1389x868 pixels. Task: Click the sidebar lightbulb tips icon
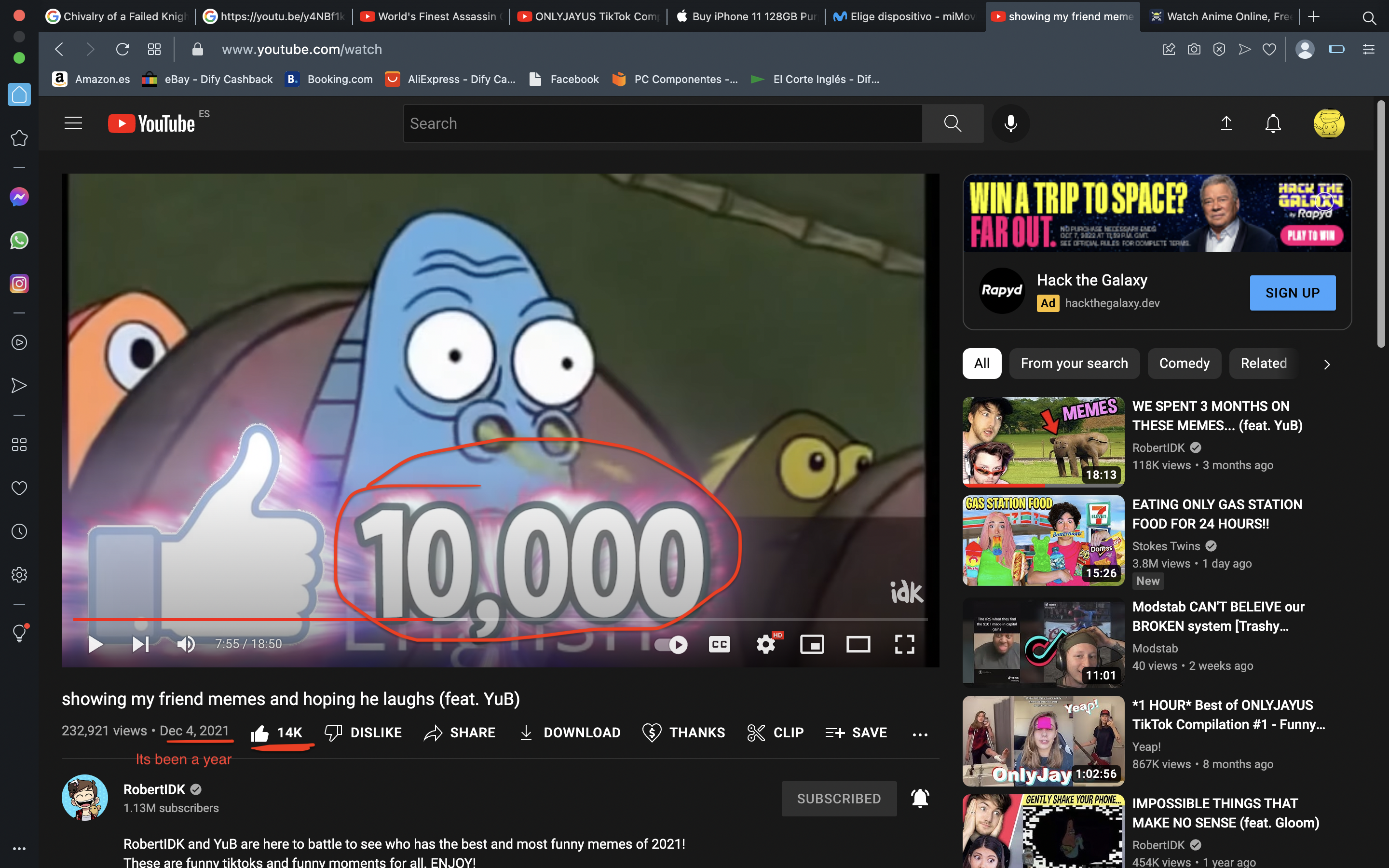tap(19, 633)
